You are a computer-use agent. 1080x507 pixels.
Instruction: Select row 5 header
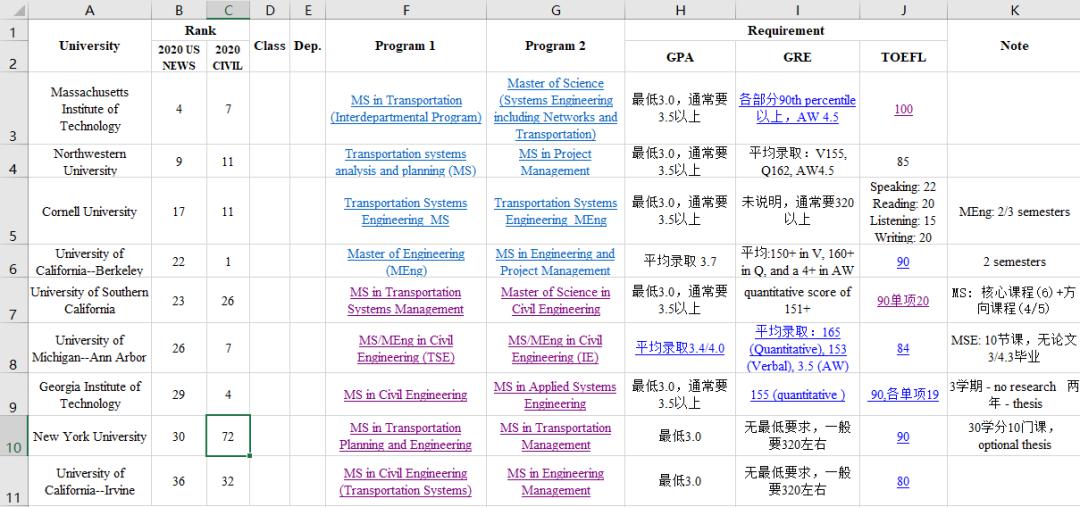pos(14,211)
